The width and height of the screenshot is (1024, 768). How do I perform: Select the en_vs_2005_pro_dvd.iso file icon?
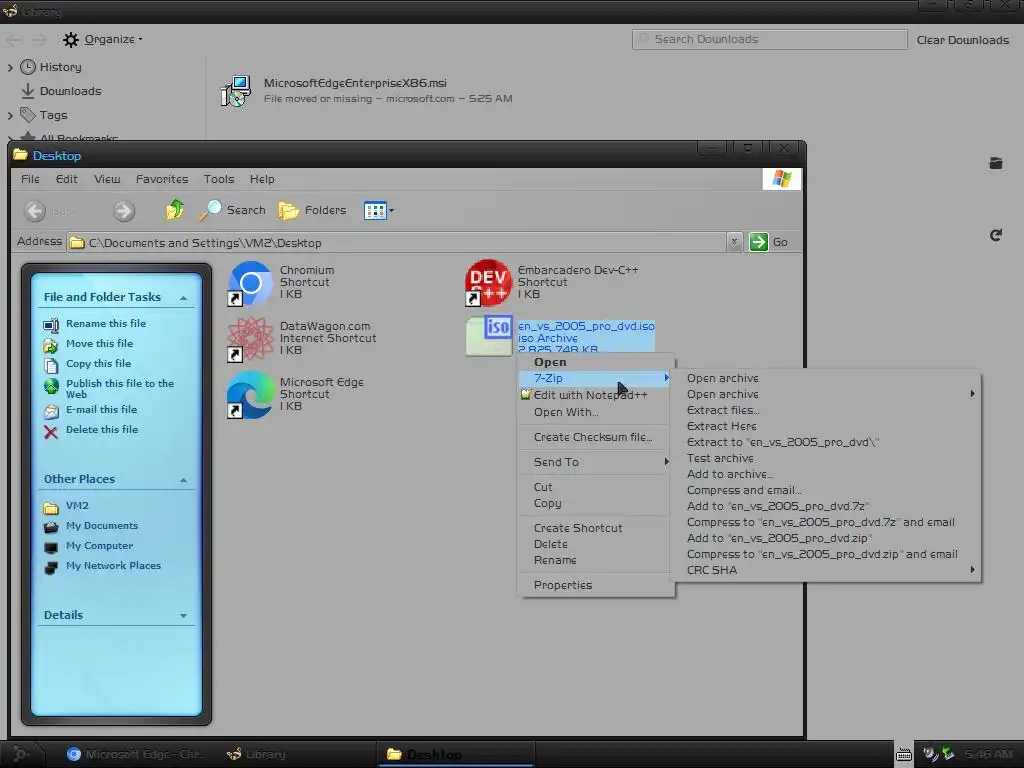488,336
